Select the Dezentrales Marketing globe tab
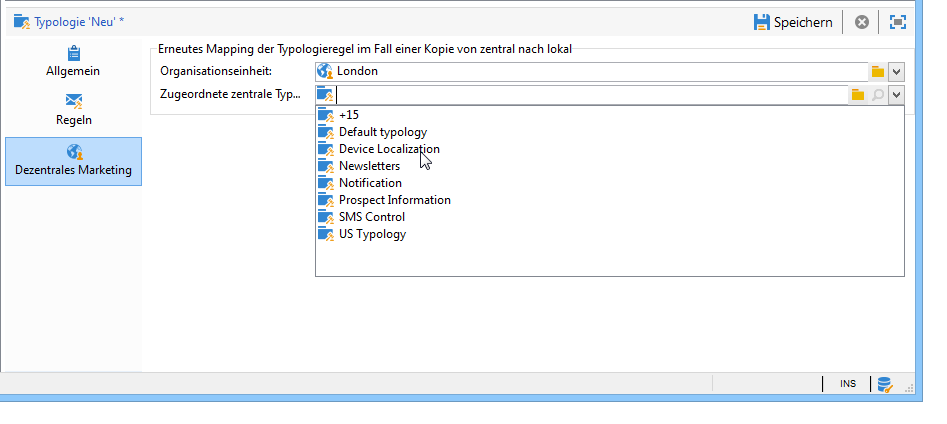The height and width of the screenshot is (424, 947). (x=74, y=161)
